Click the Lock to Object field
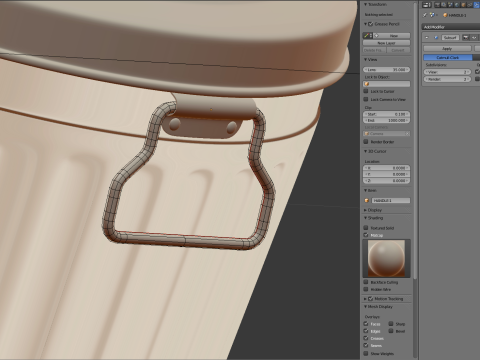The width and height of the screenshot is (480, 360). (387, 84)
